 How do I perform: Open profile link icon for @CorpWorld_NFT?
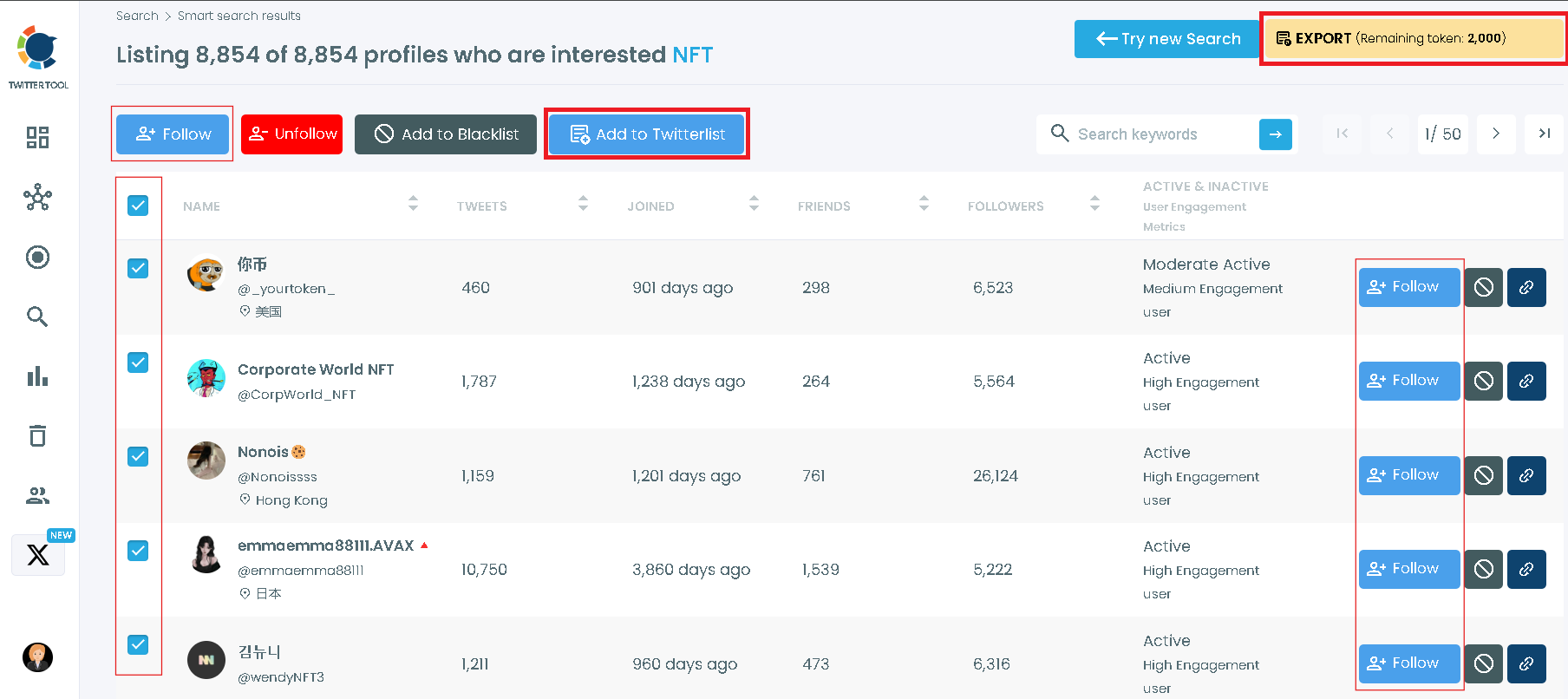point(1526,381)
